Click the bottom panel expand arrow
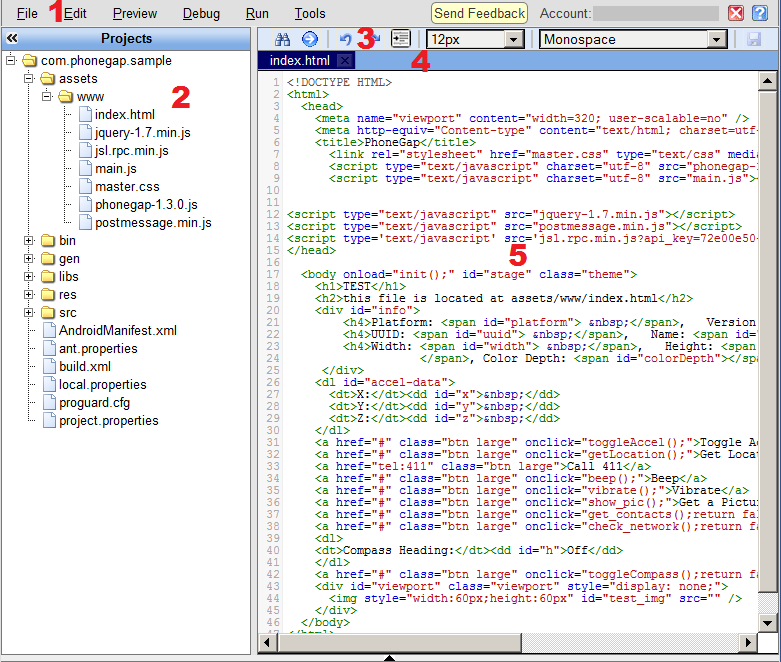The image size is (781, 662). tap(390, 658)
